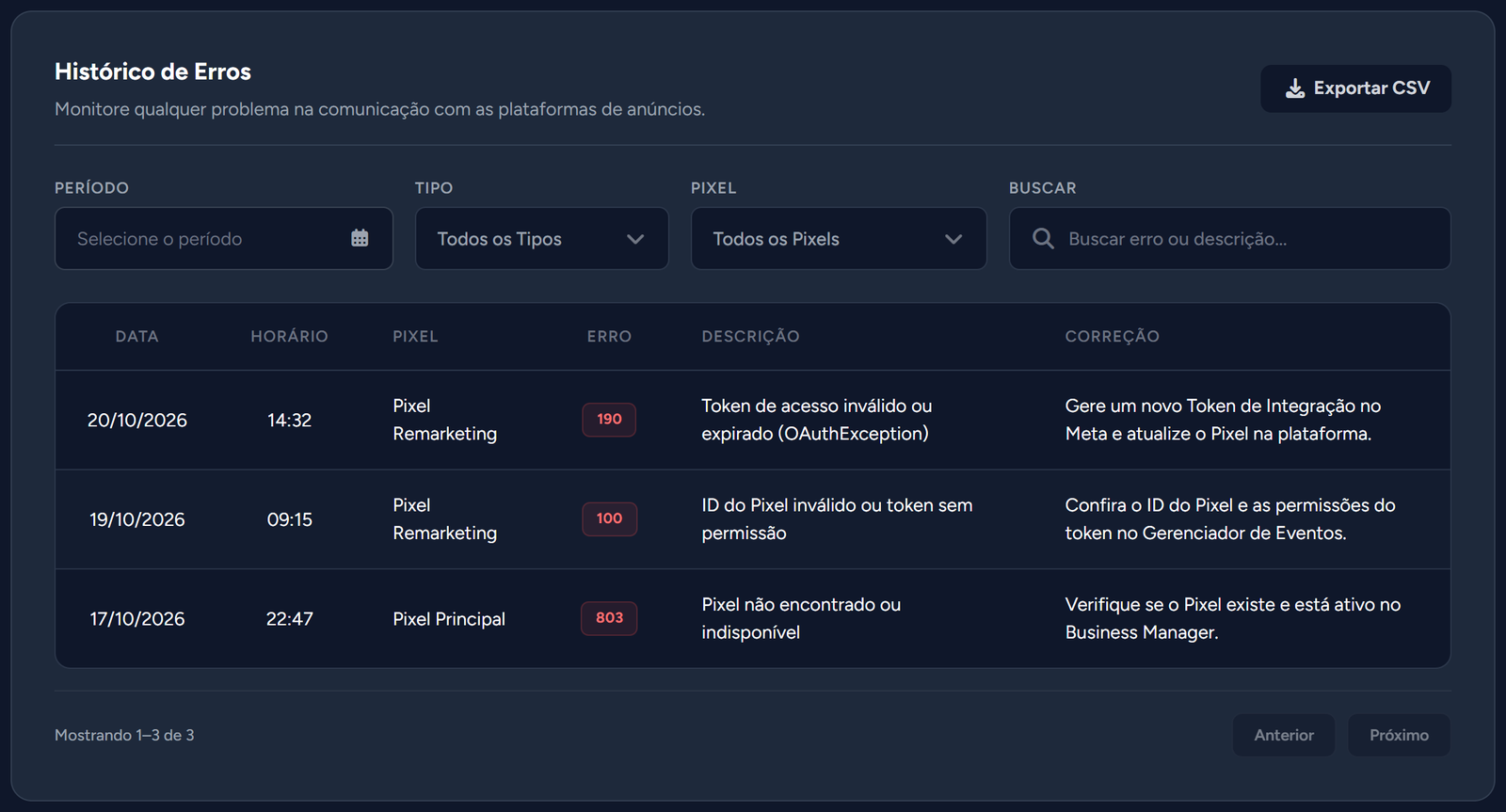Click the Pixel Principal cell
Image resolution: width=1506 pixels, height=812 pixels.
coord(449,619)
